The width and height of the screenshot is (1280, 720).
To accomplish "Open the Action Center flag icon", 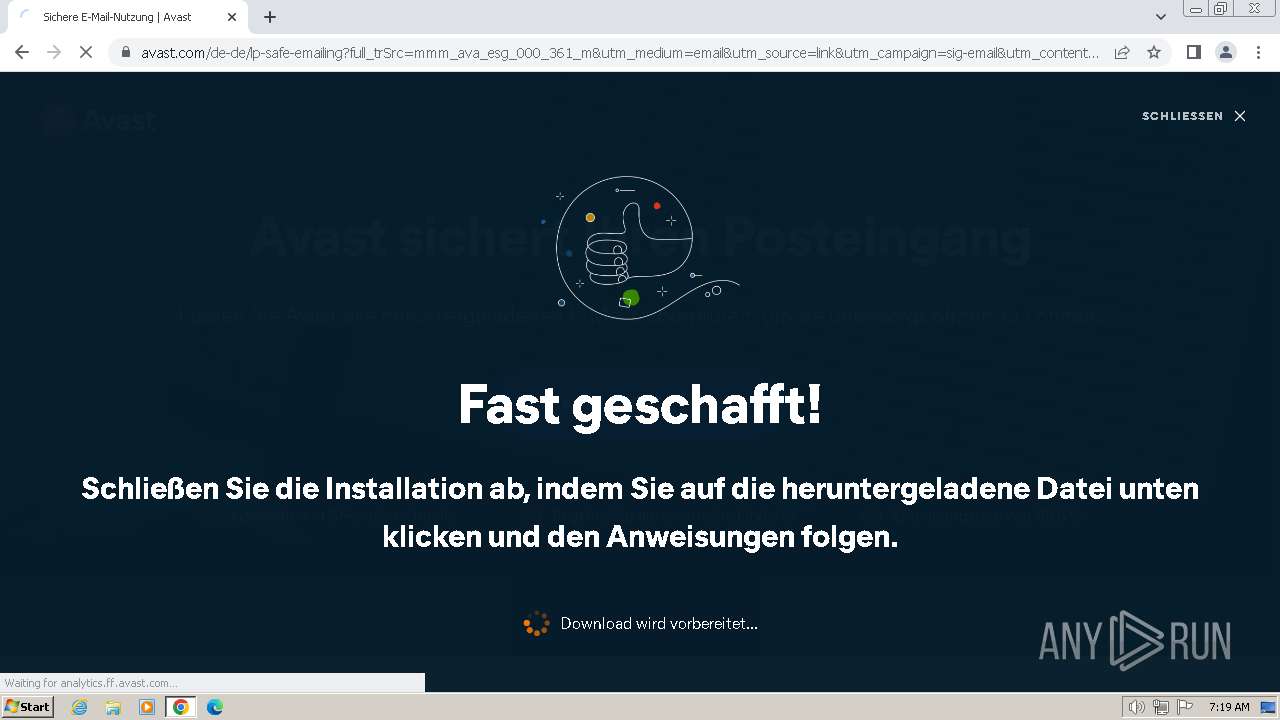I will tap(1185, 707).
